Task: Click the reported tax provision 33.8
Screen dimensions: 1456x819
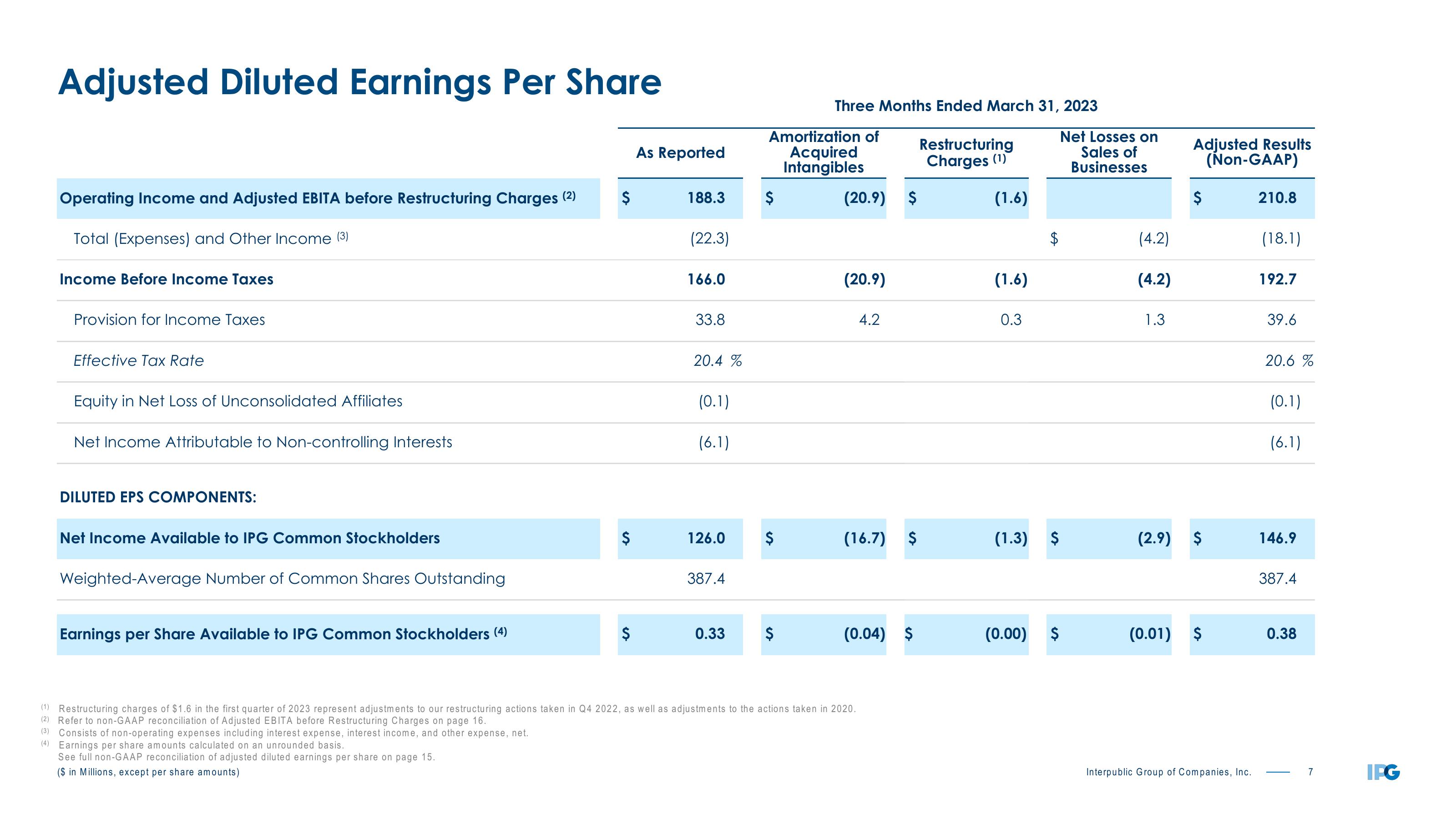Action: coord(710,320)
